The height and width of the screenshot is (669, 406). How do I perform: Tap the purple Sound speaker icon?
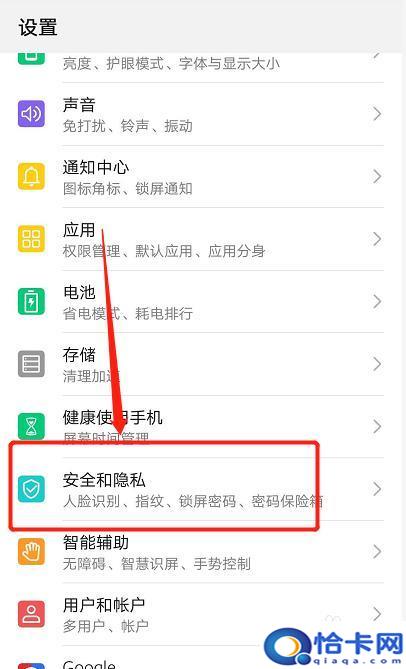(x=31, y=114)
